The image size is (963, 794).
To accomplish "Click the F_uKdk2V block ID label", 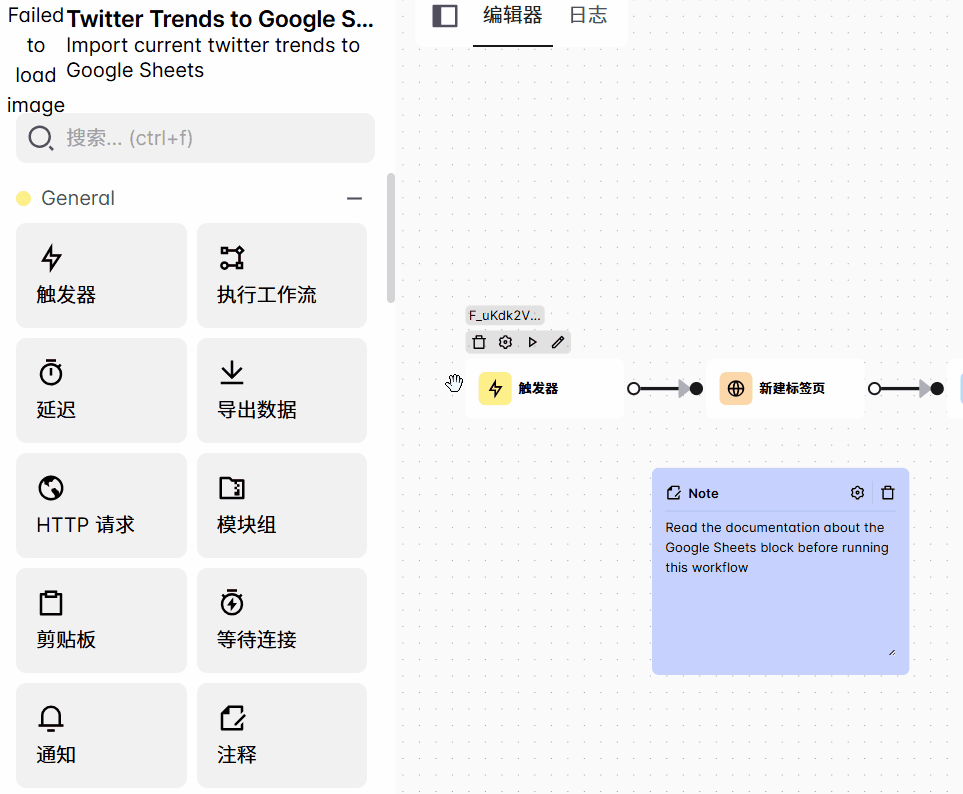I will click(x=505, y=316).
